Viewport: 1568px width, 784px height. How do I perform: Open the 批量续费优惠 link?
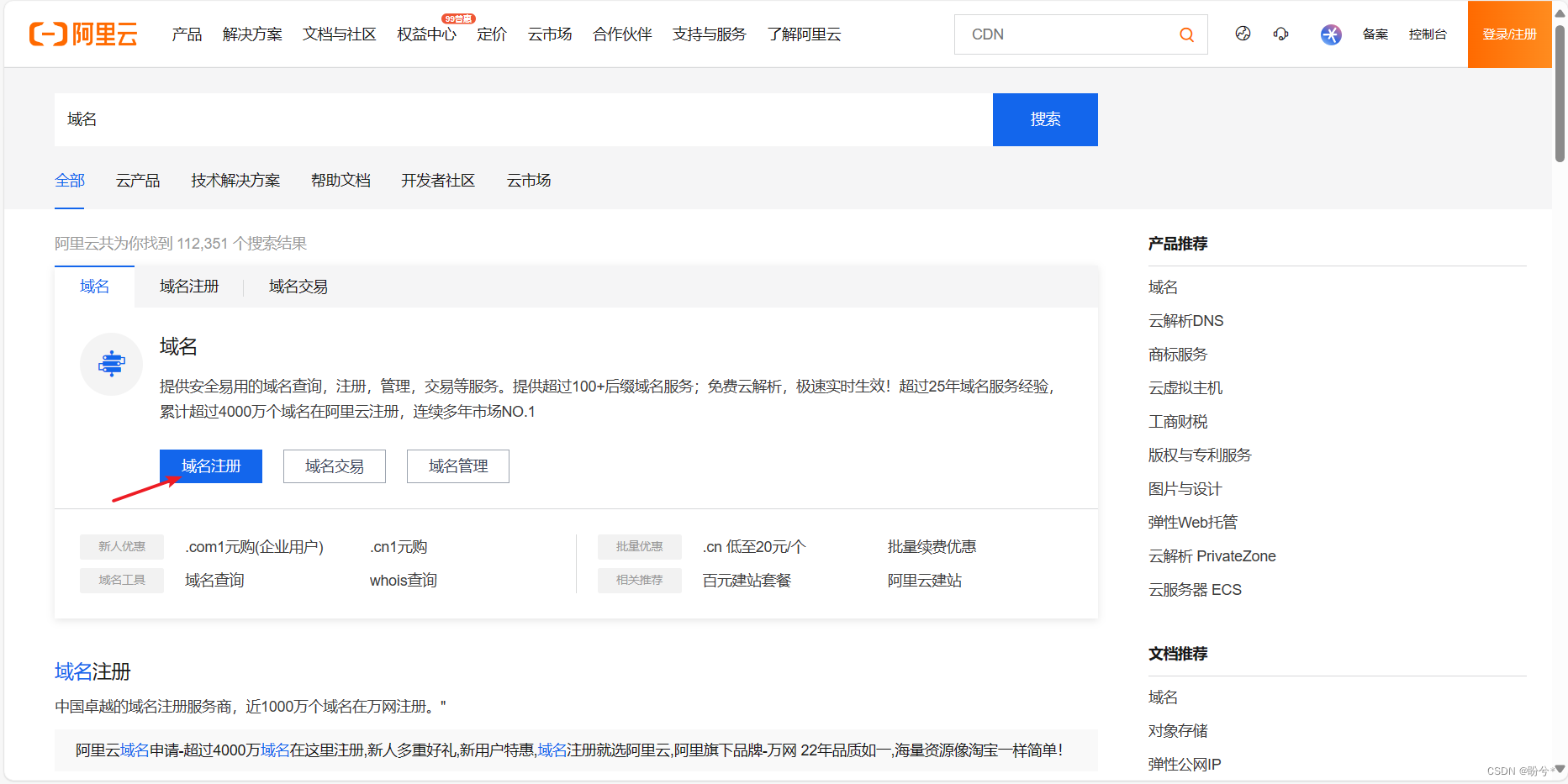click(932, 547)
